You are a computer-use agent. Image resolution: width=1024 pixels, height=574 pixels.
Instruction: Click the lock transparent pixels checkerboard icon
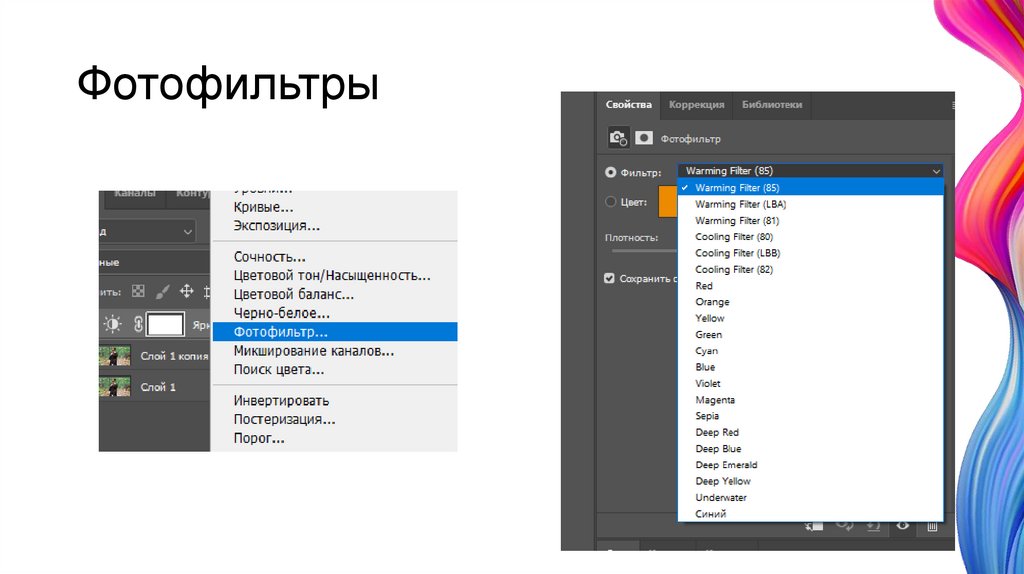tap(138, 291)
